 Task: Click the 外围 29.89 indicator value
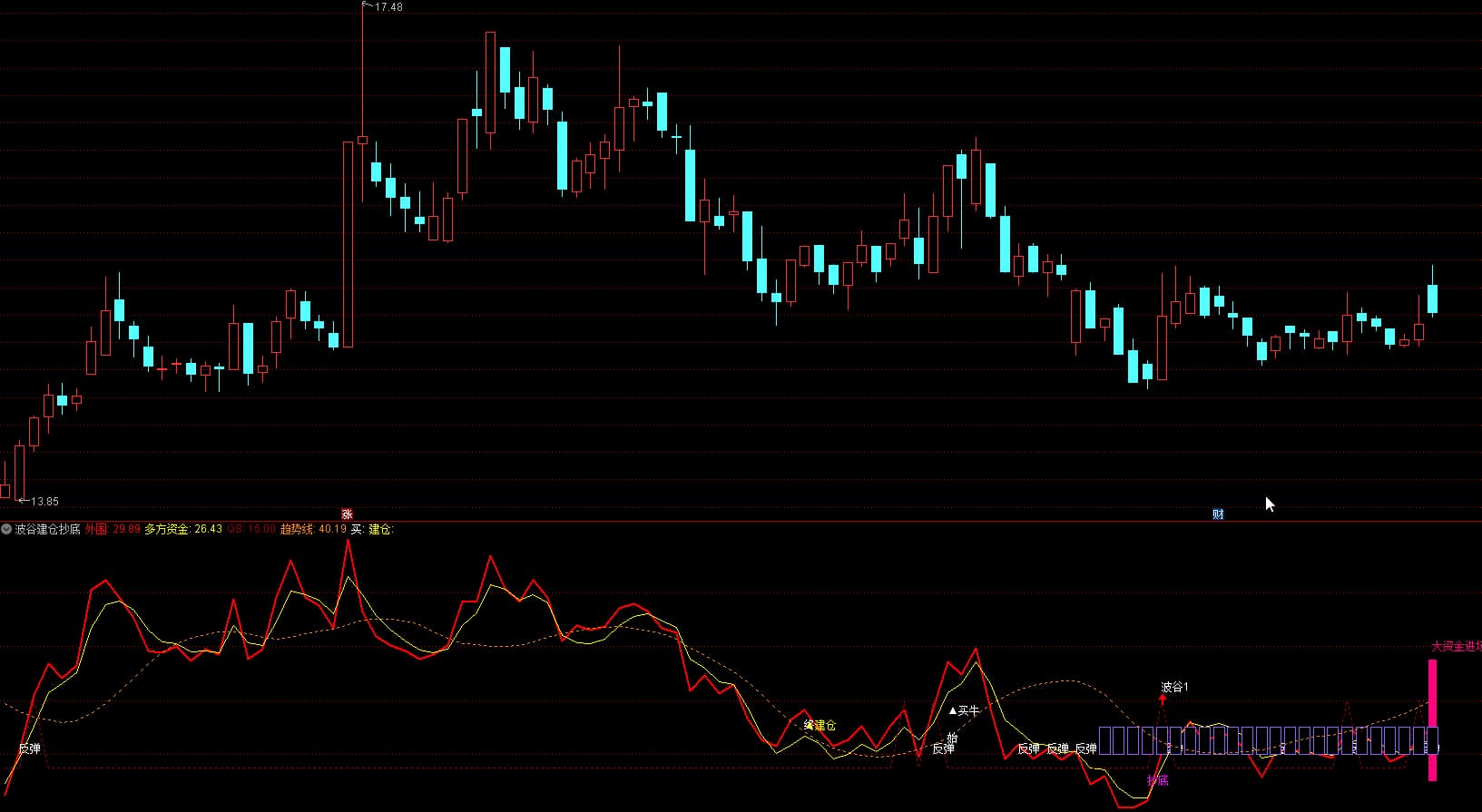113,529
